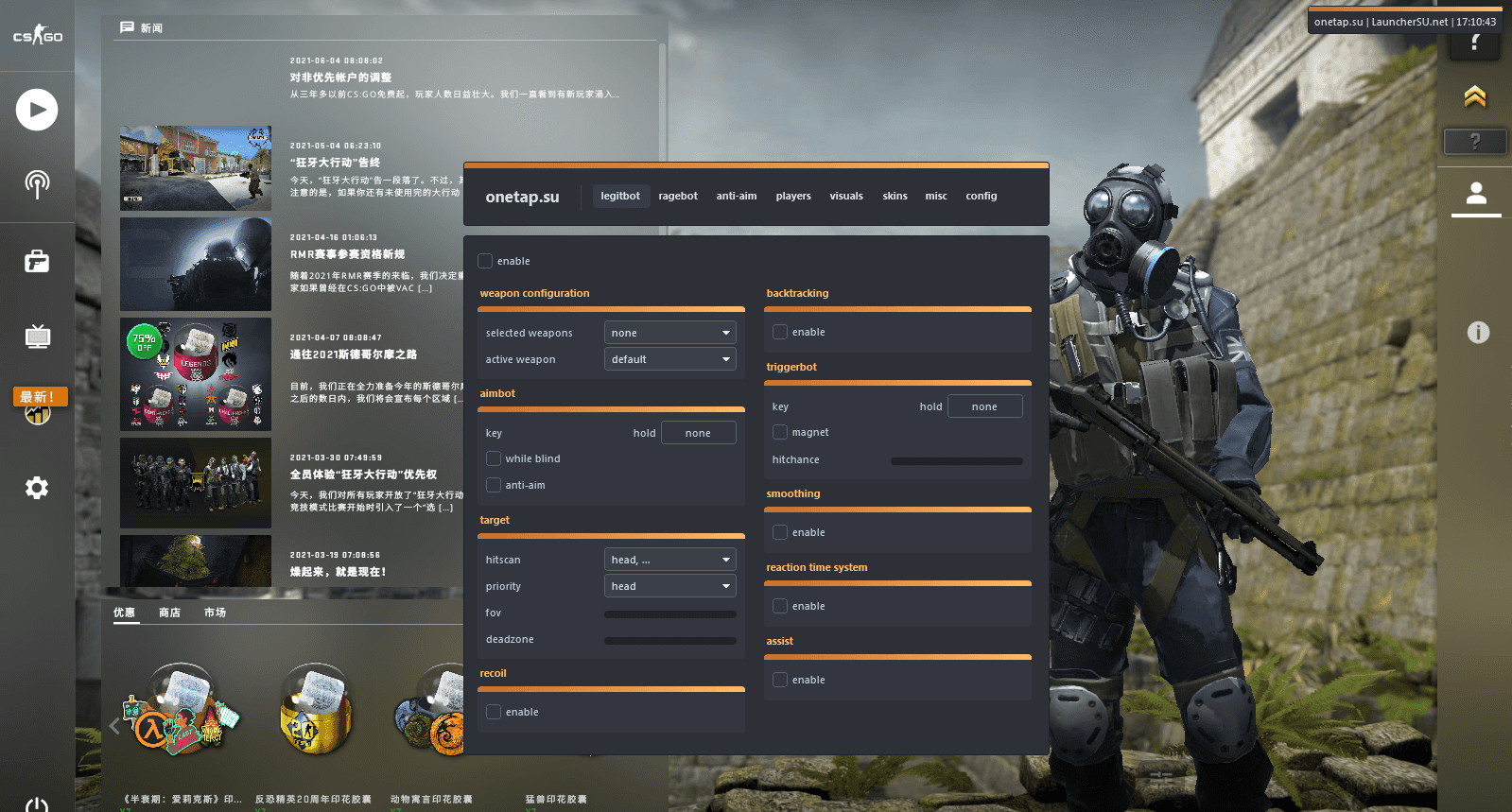This screenshot has height=812, width=1512.
Task: Enable the assist checkbox
Action: pos(780,680)
